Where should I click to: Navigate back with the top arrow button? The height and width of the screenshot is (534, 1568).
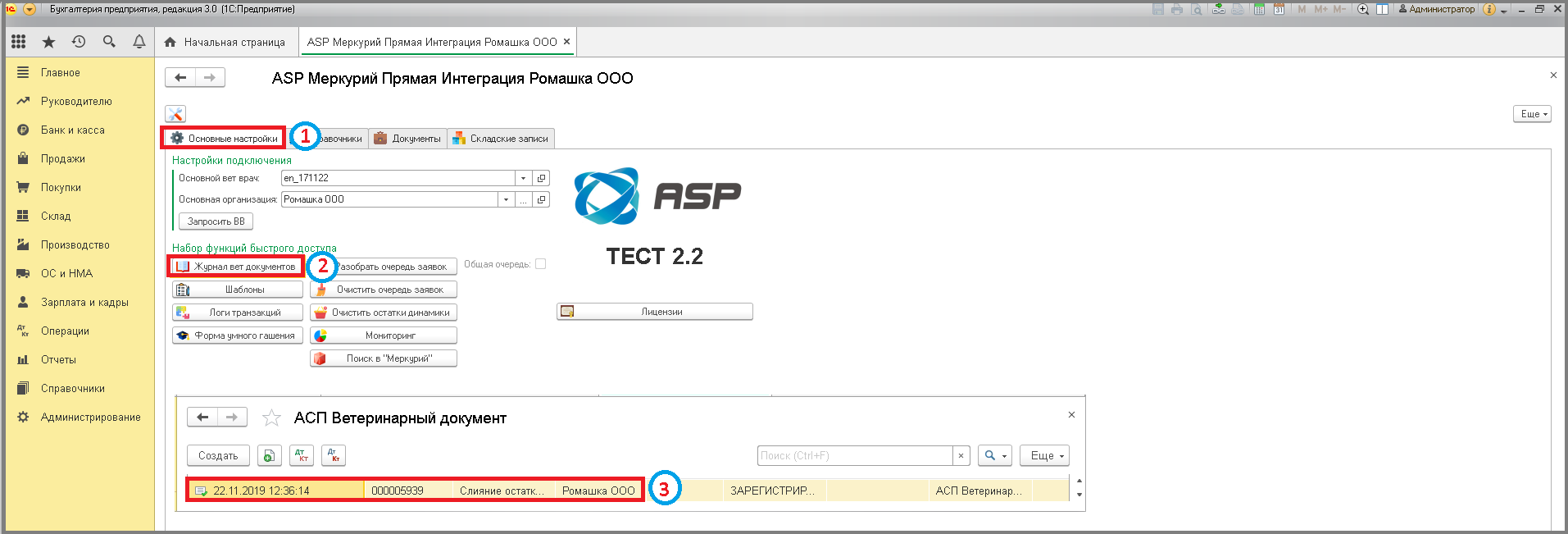180,78
